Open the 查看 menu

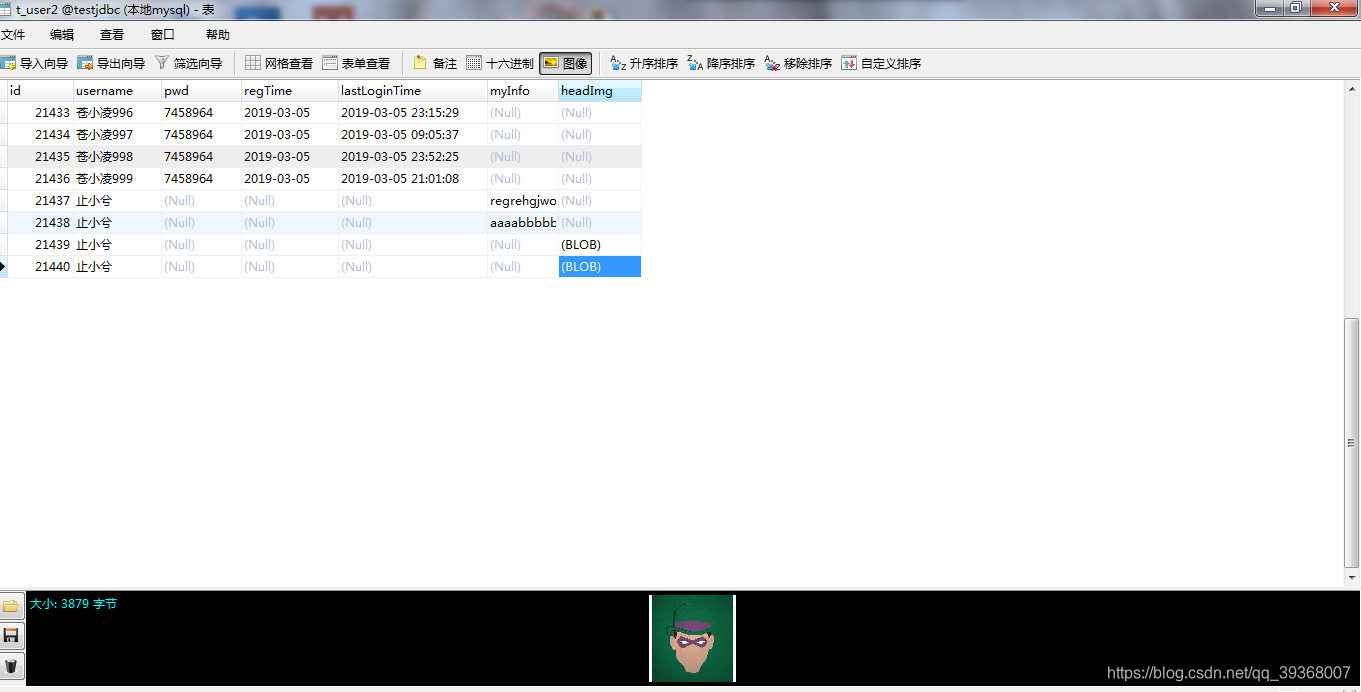pyautogui.click(x=110, y=33)
